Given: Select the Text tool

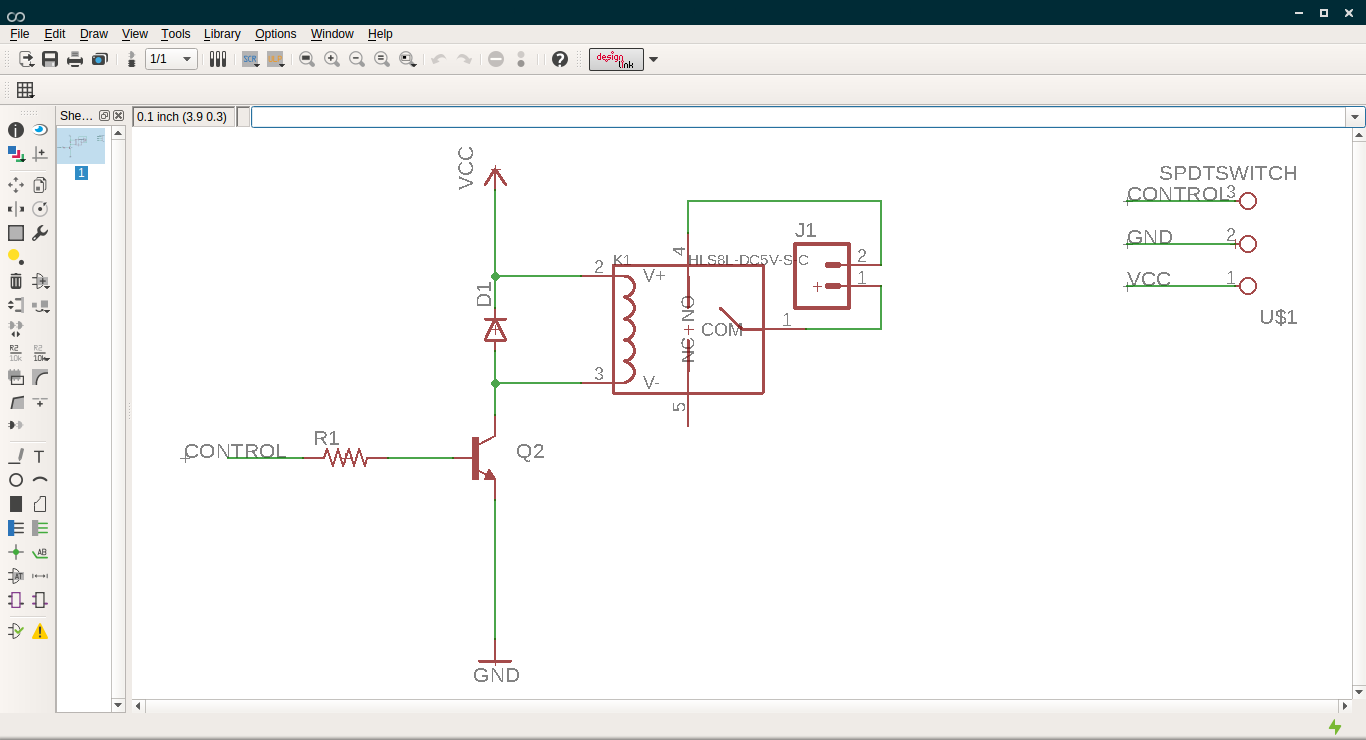Looking at the screenshot, I should pyautogui.click(x=40, y=456).
